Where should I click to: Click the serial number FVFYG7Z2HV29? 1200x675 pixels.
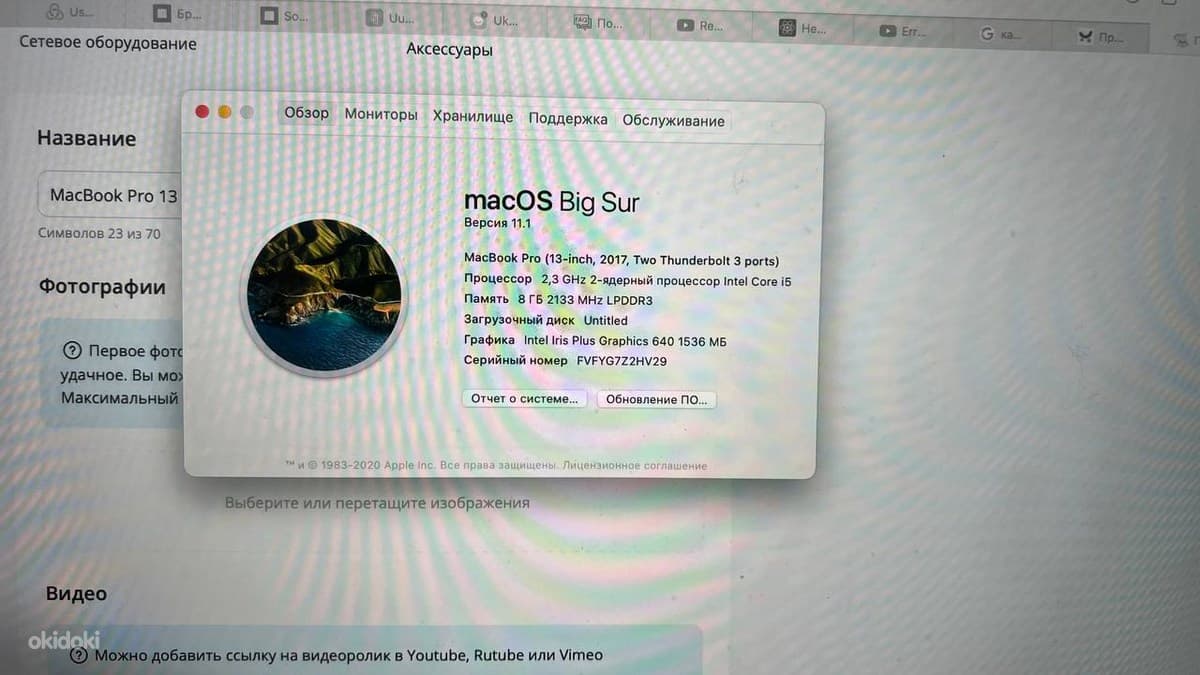click(622, 361)
